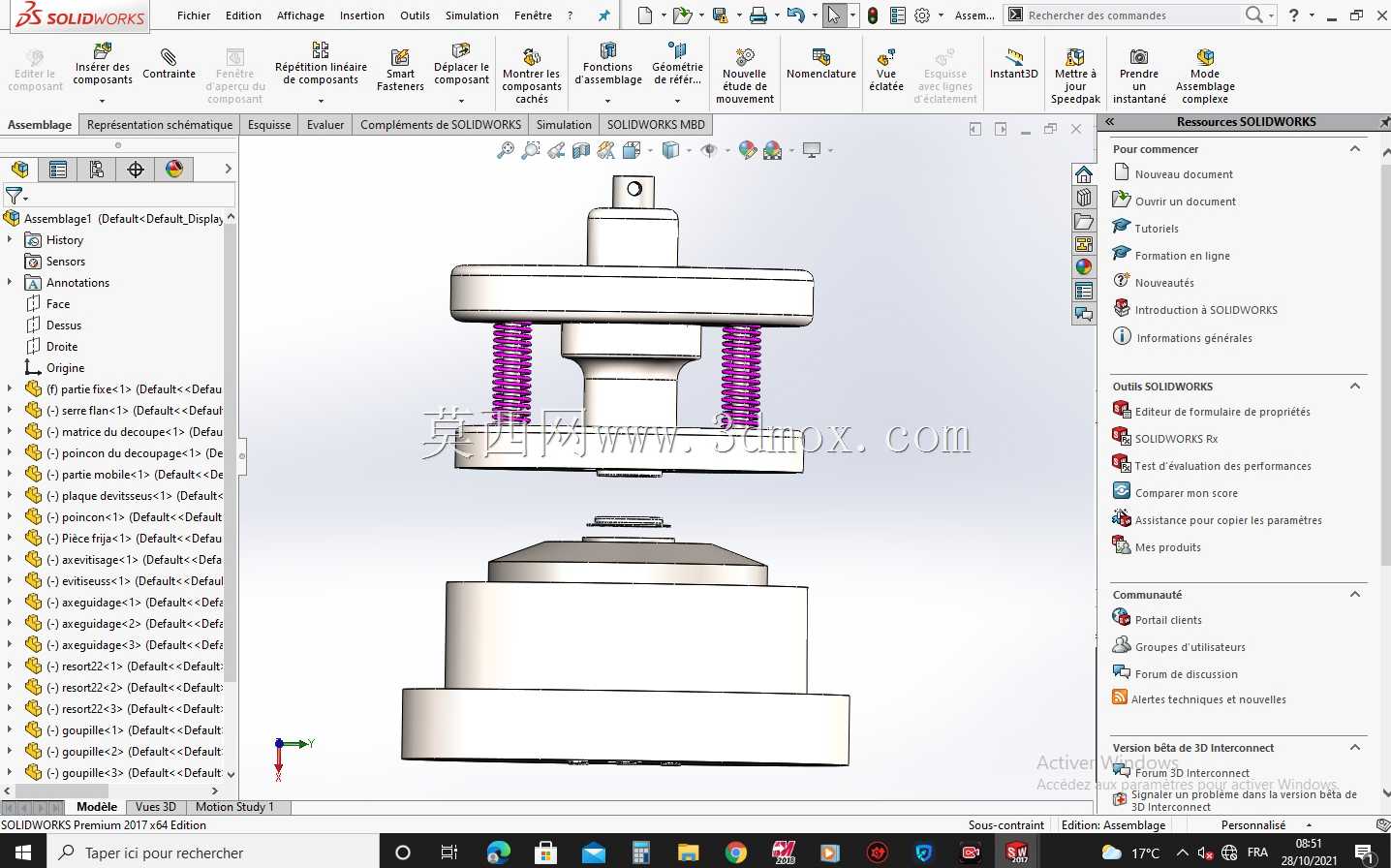Viewport: 1391px width, 868px height.
Task: Open the Motion Study 1 tab
Action: [234, 807]
